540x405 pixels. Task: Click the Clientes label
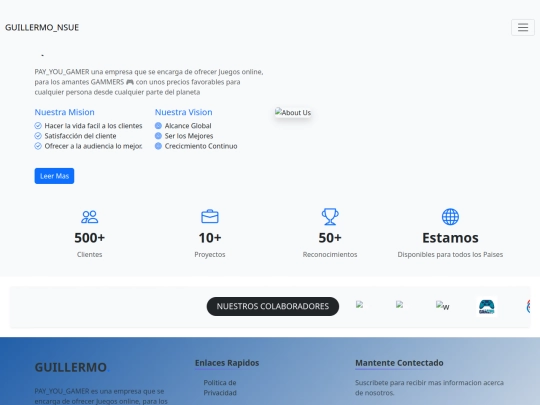coord(90,255)
